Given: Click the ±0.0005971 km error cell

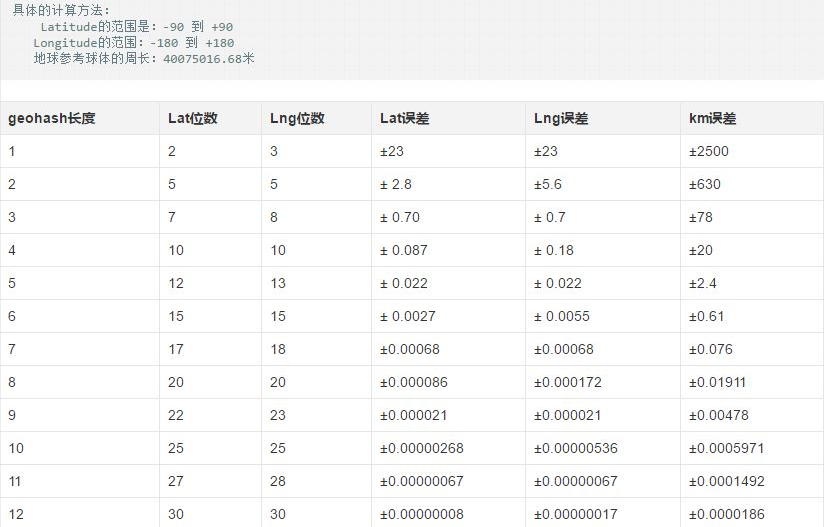Looking at the screenshot, I should (x=727, y=448).
